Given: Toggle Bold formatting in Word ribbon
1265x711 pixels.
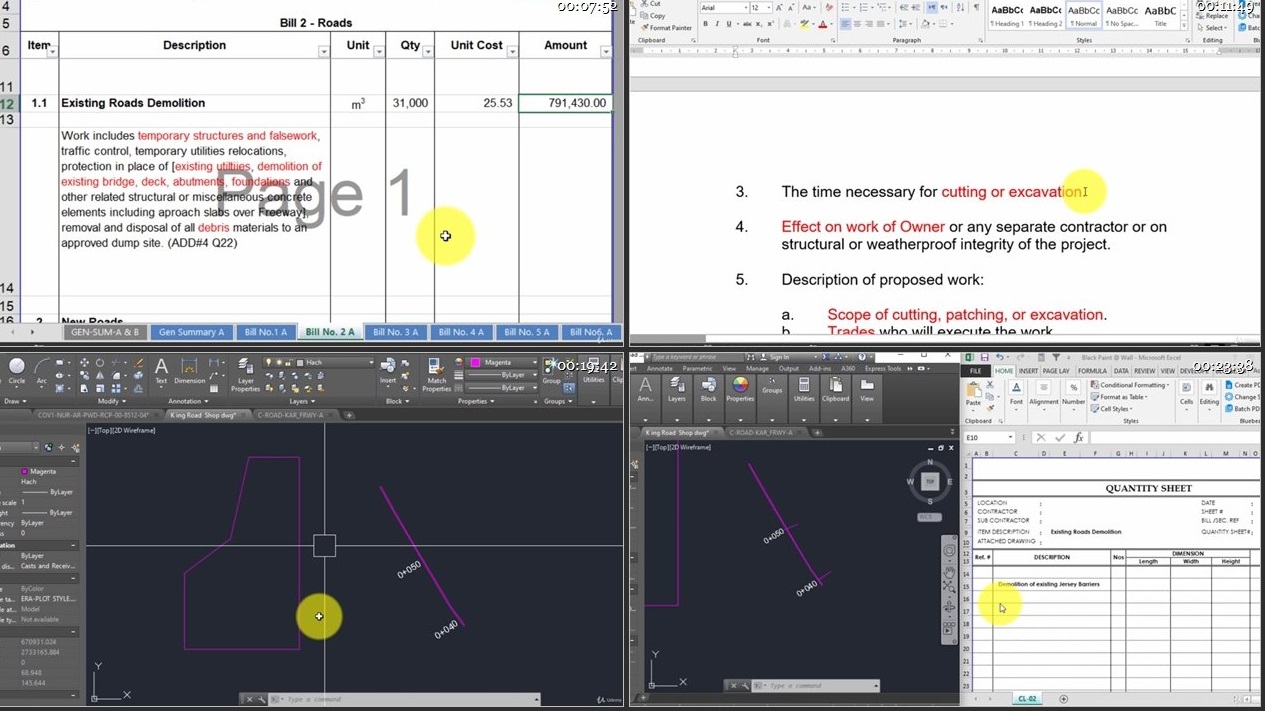Looking at the screenshot, I should click(x=705, y=23).
